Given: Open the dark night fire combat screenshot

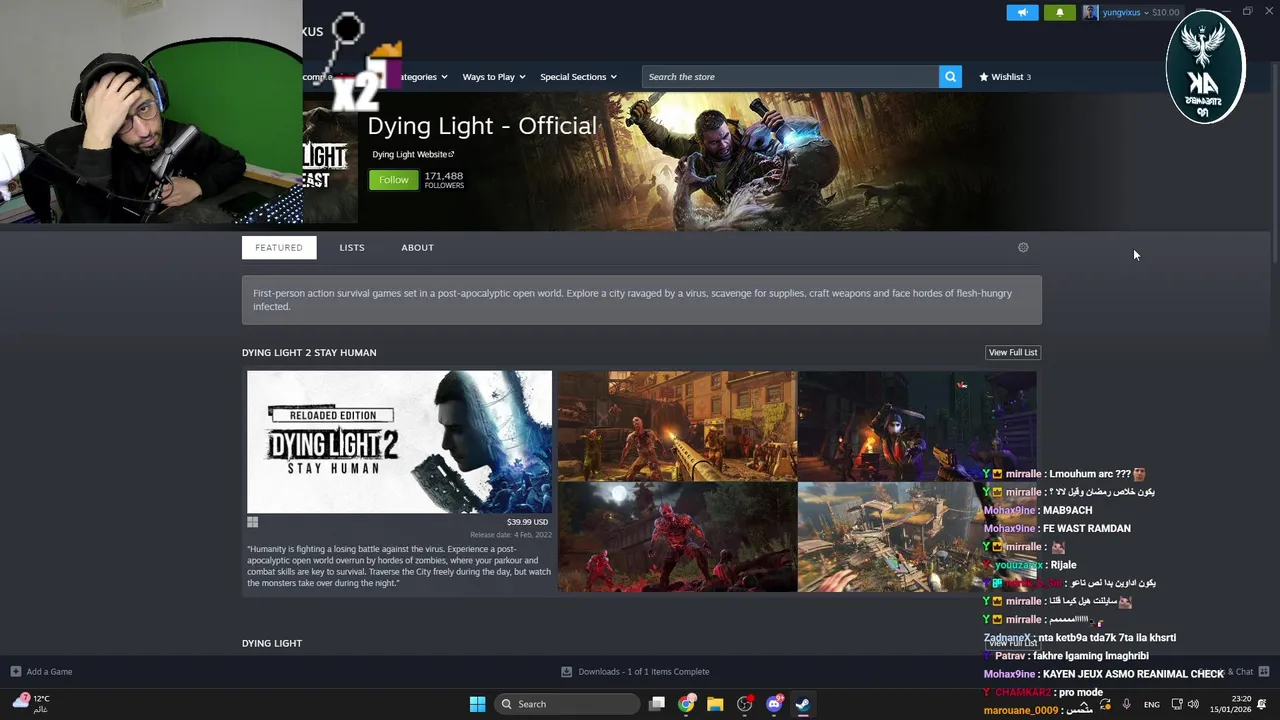Looking at the screenshot, I should (x=917, y=426).
